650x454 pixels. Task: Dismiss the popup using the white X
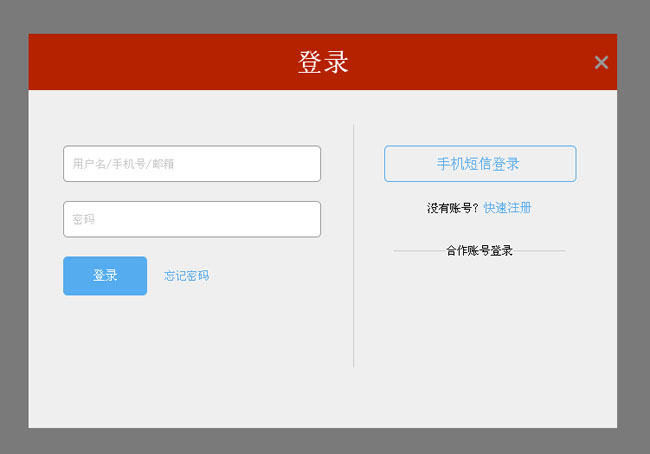(x=601, y=62)
